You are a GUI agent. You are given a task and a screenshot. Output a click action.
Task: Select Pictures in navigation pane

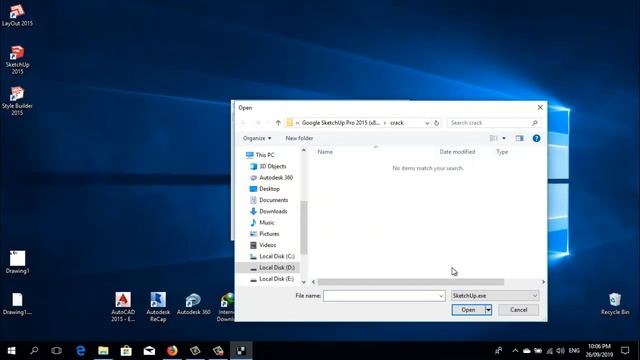[x=269, y=234]
